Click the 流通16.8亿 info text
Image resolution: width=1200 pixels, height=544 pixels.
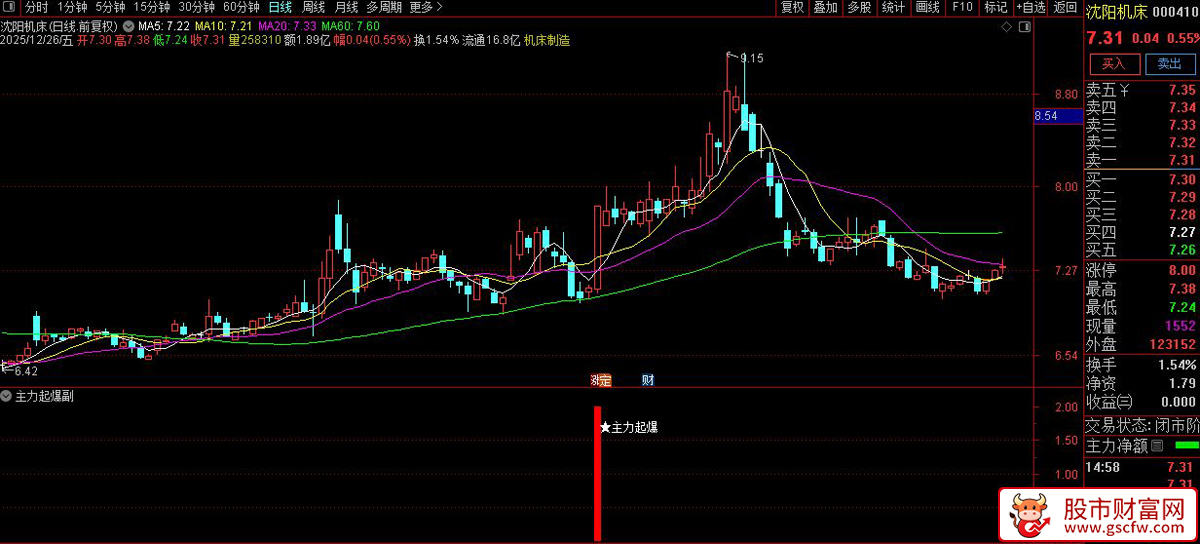[x=491, y=40]
